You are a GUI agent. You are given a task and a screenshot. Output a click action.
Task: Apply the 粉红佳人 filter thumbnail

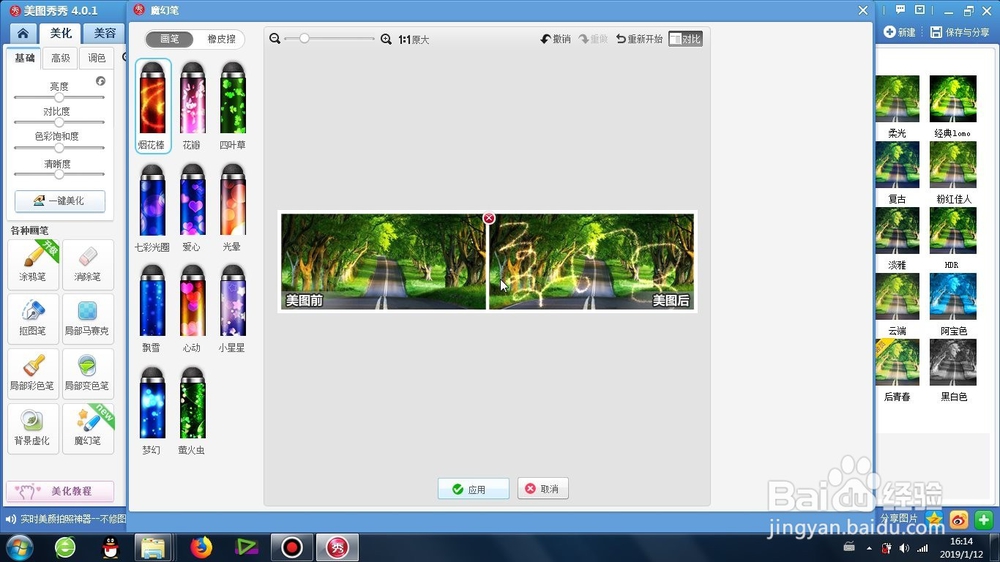(953, 165)
